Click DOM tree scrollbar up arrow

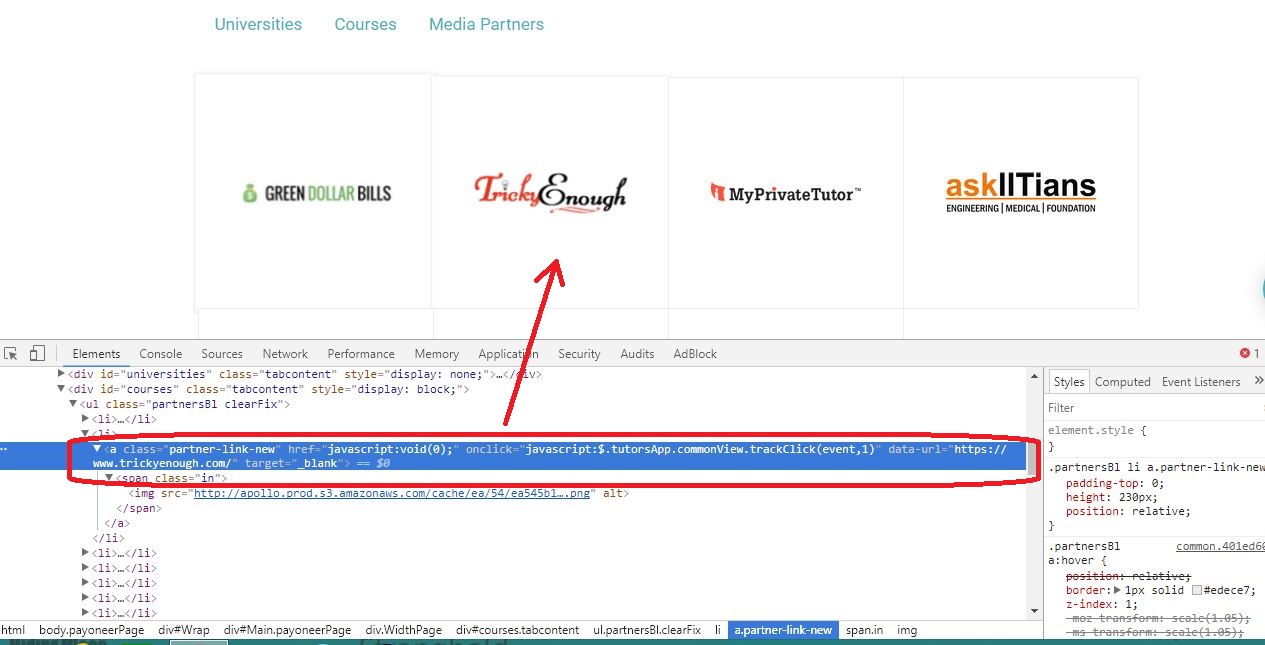click(1033, 375)
